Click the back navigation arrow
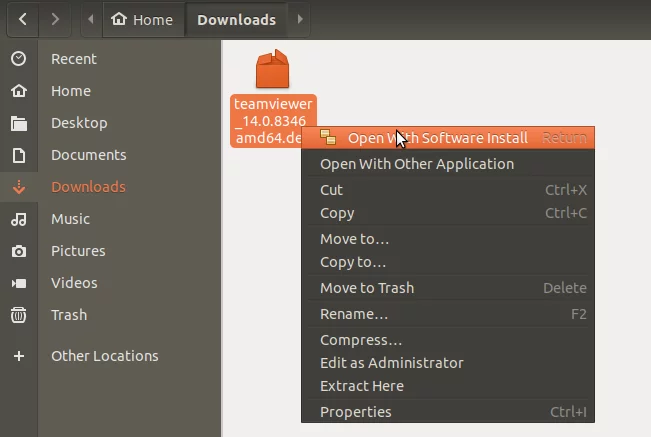 coord(23,19)
